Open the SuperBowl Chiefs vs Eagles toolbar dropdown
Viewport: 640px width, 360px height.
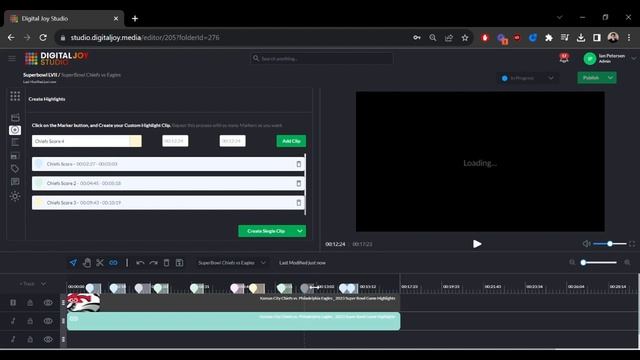click(231, 263)
